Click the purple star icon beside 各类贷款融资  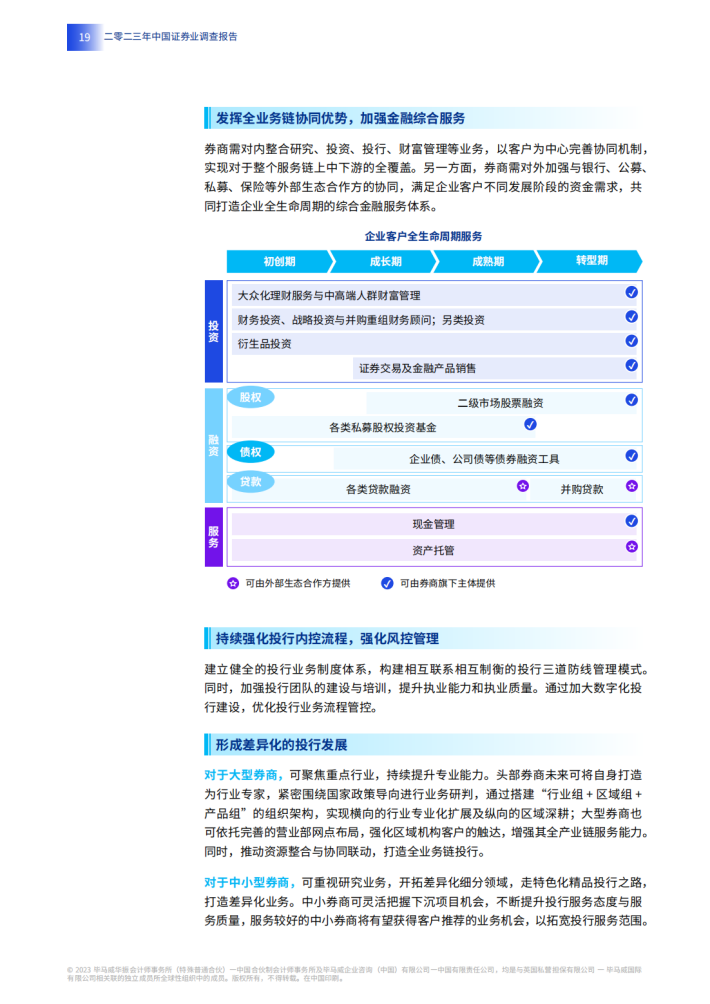[x=522, y=486]
